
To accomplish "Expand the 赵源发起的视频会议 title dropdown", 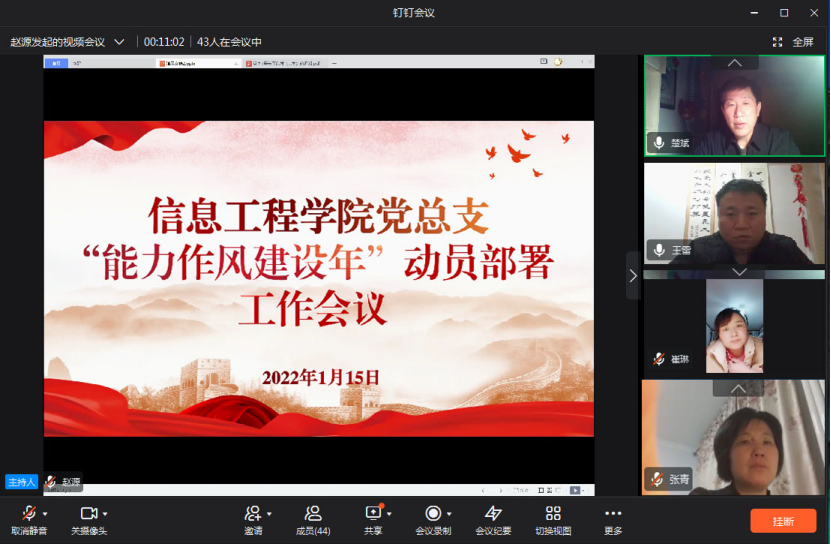I will pos(120,42).
